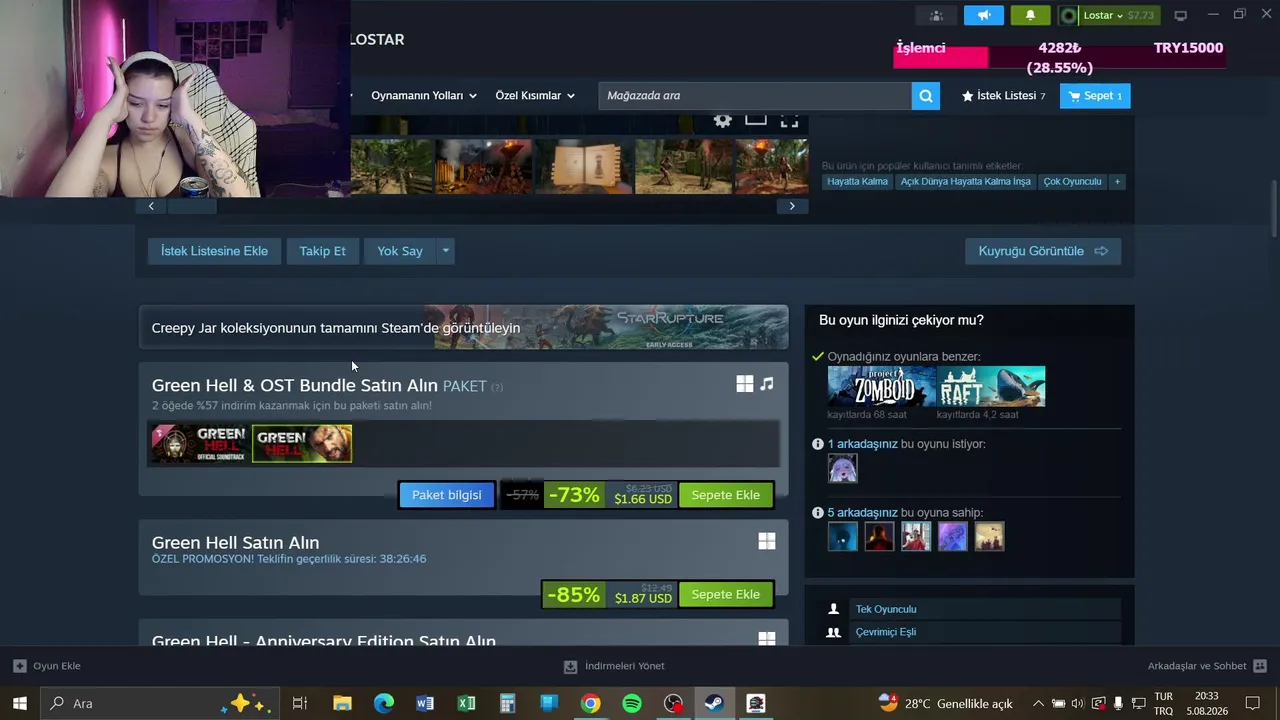Launch Microsoft Edge from the taskbar
Viewport: 1280px width, 720px height.
click(x=384, y=703)
